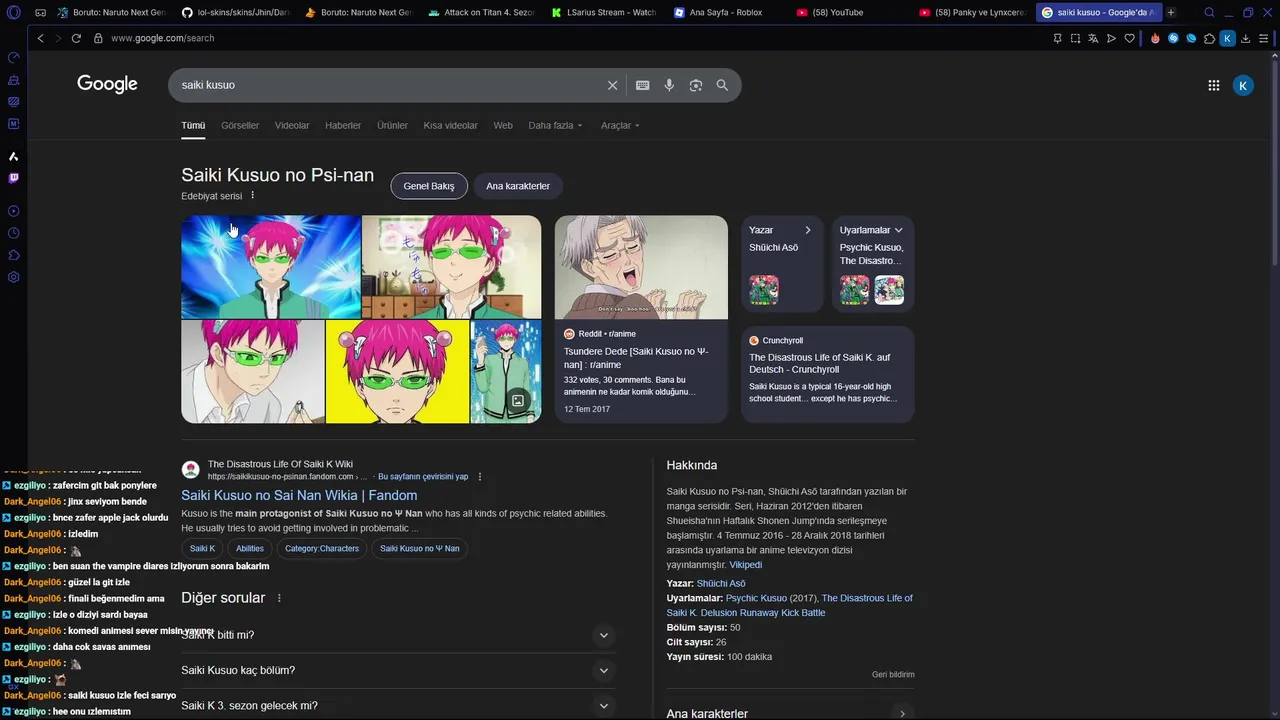Search tabs with magnifier icon

click(x=1209, y=12)
